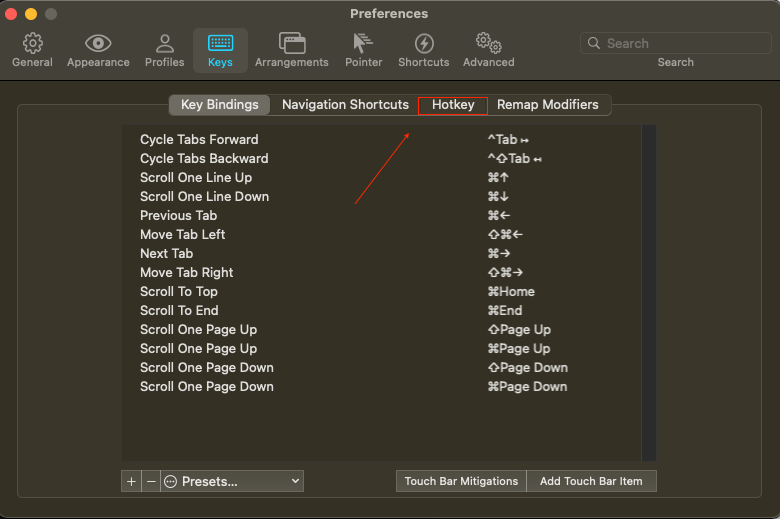Screen dimensions: 780x519
Task: Open the Pointer preferences pane
Action: tap(364, 50)
